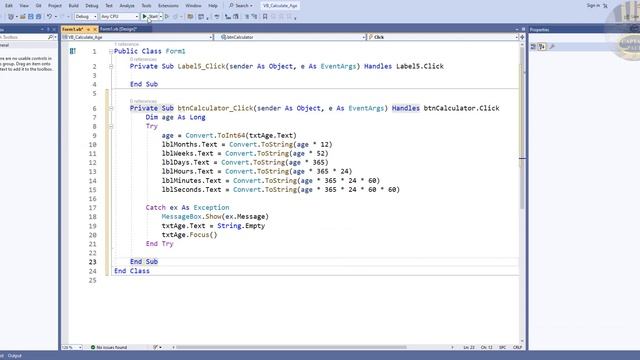The width and height of the screenshot is (640, 360).
Task: Click the MessageBox.Show(ex.Message) code line
Action: pyautogui.click(x=215, y=217)
